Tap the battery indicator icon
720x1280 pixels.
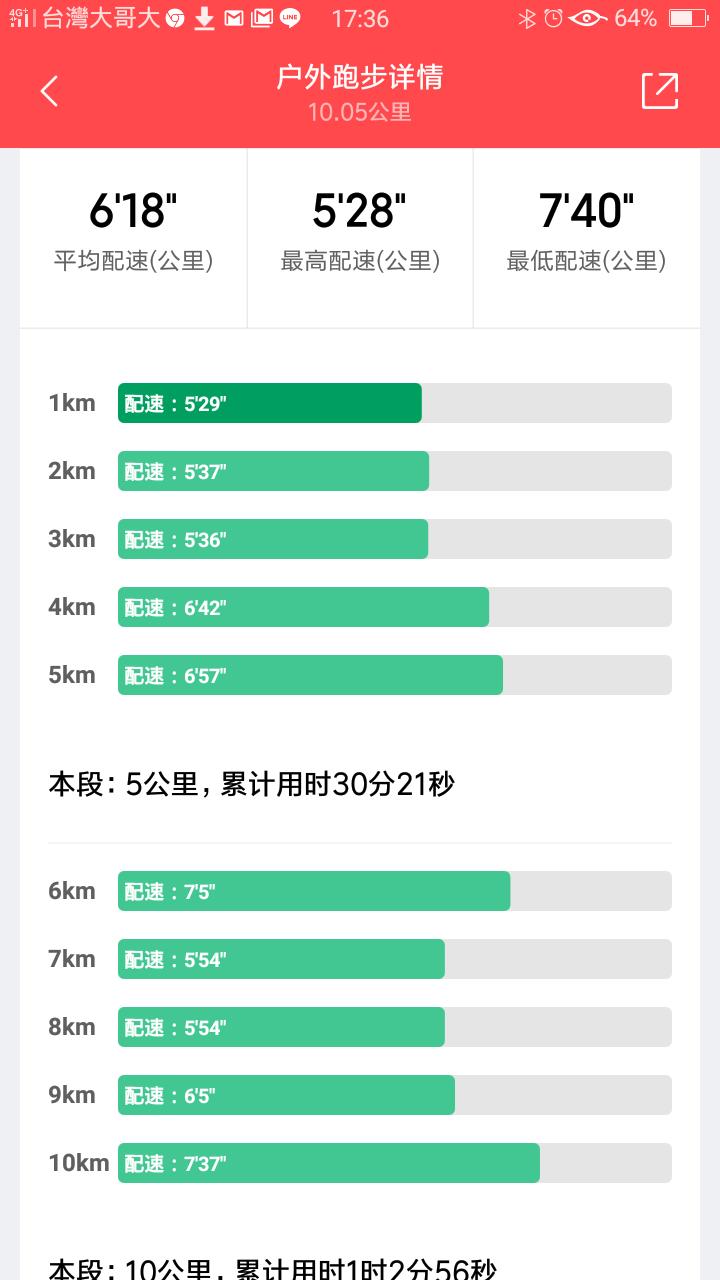(687, 18)
